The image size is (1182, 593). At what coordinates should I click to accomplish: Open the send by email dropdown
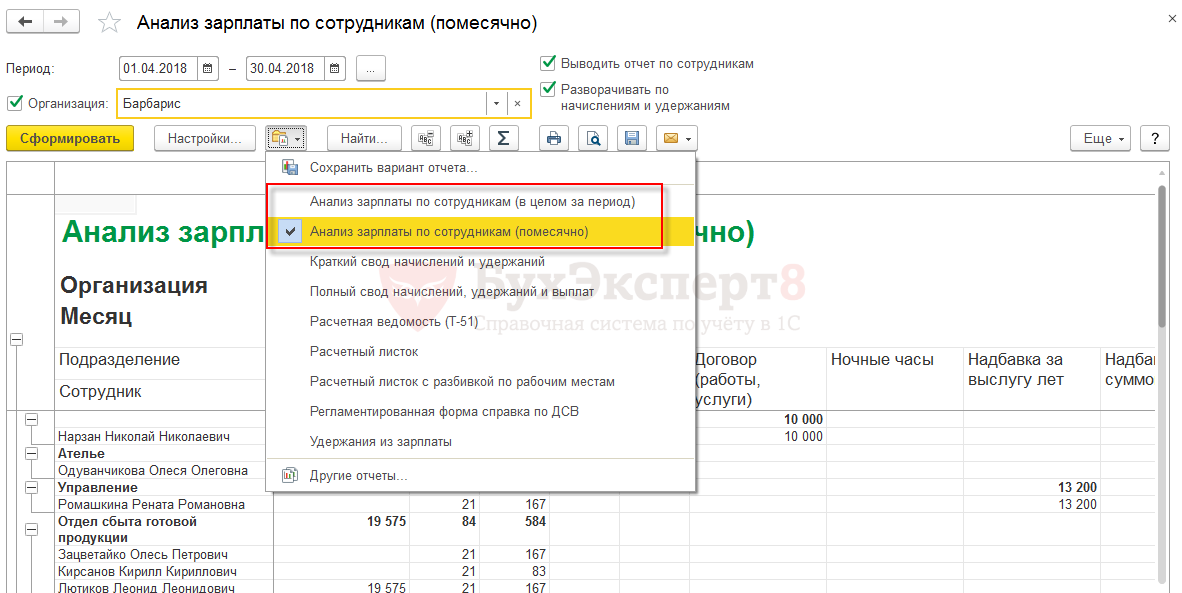(x=676, y=139)
